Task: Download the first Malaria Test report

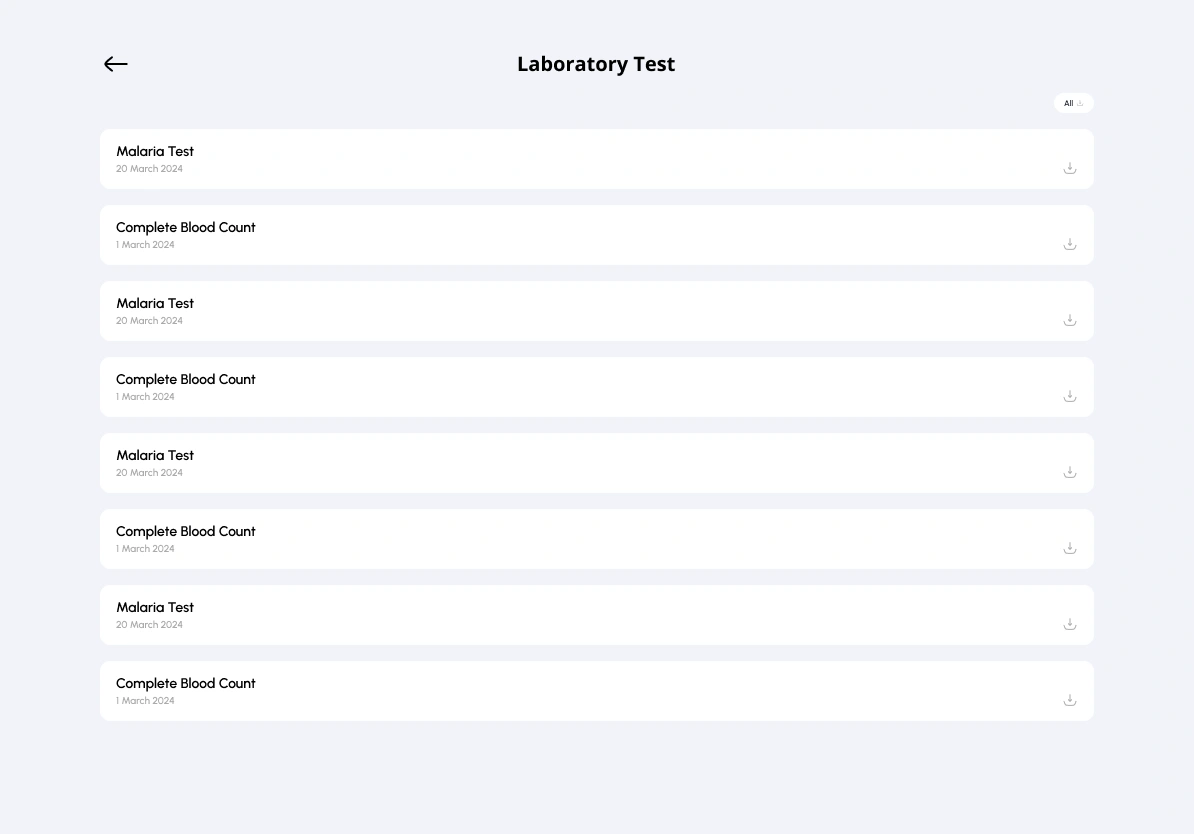Action: (x=1069, y=168)
